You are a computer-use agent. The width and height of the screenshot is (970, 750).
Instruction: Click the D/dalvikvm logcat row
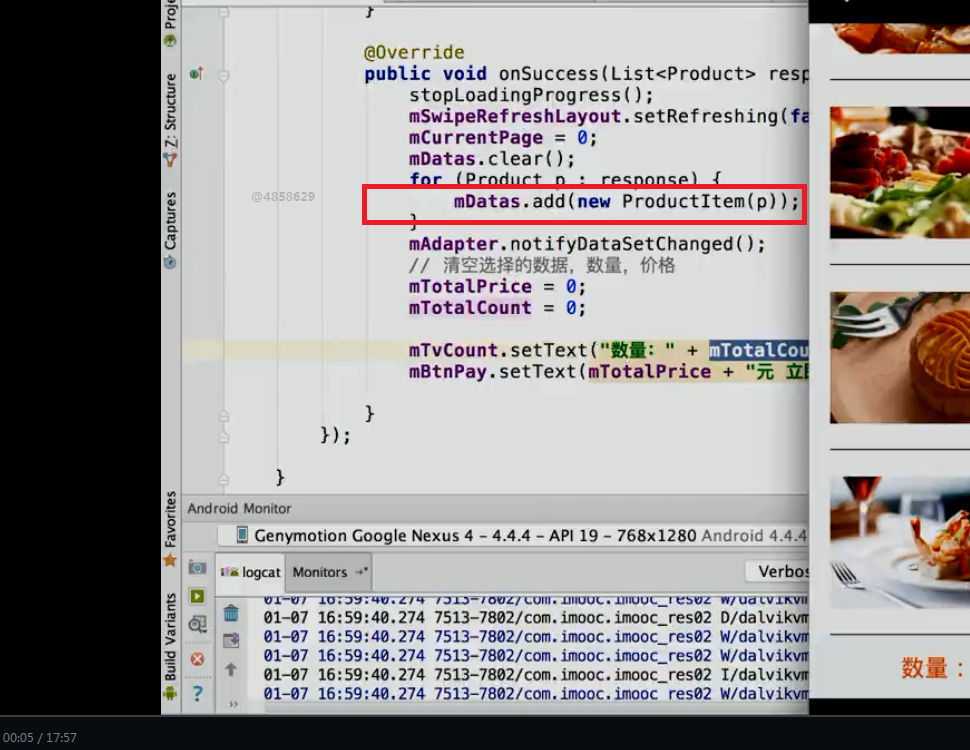(x=536, y=618)
